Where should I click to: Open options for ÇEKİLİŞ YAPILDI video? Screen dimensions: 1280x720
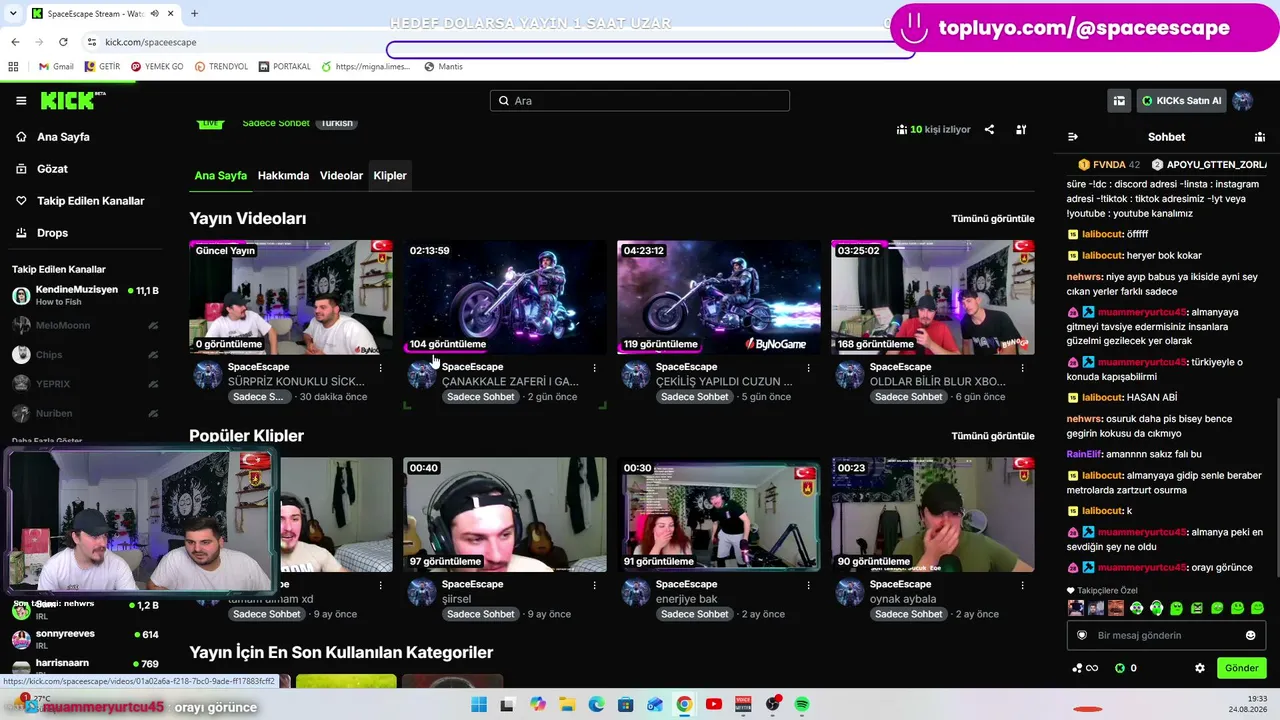tap(808, 368)
